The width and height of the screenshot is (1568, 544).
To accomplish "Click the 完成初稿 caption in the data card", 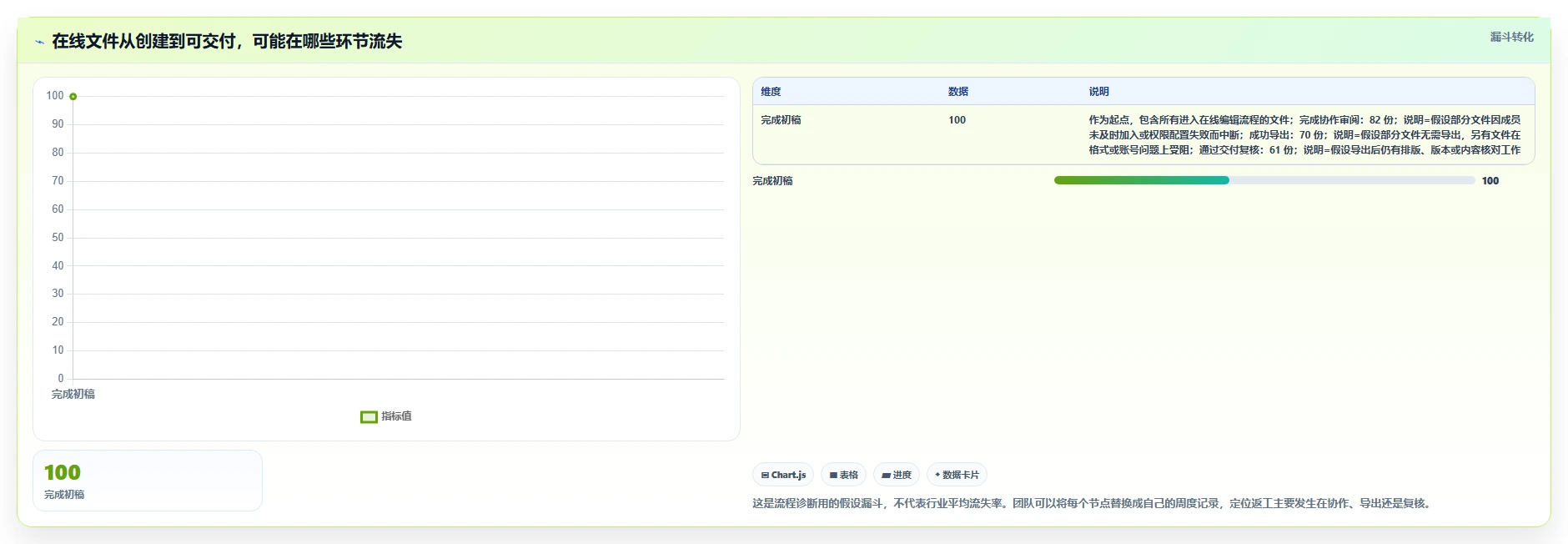I will coord(64,495).
